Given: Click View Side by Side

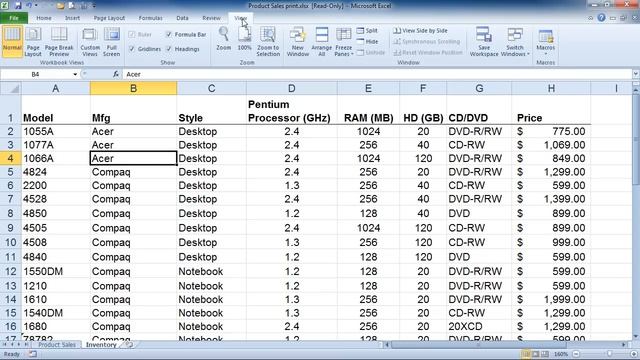Looking at the screenshot, I should pyautogui.click(x=420, y=31).
